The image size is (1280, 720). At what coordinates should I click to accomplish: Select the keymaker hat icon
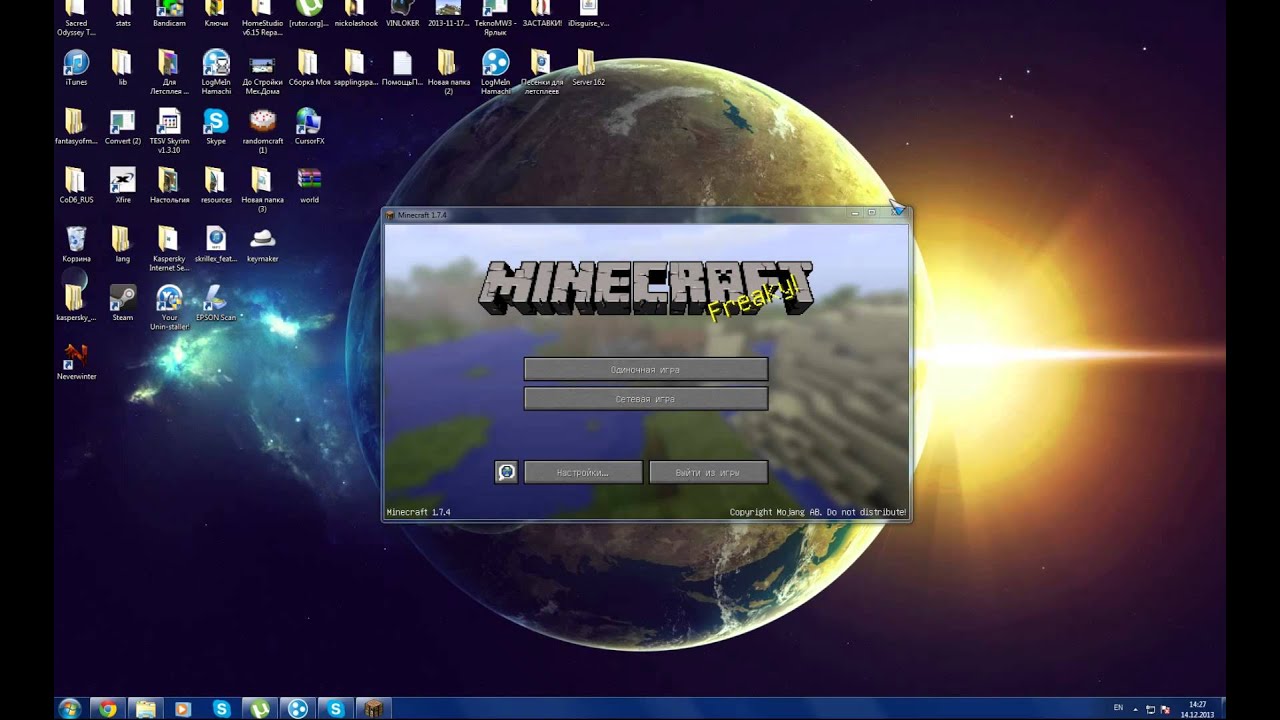[262, 244]
